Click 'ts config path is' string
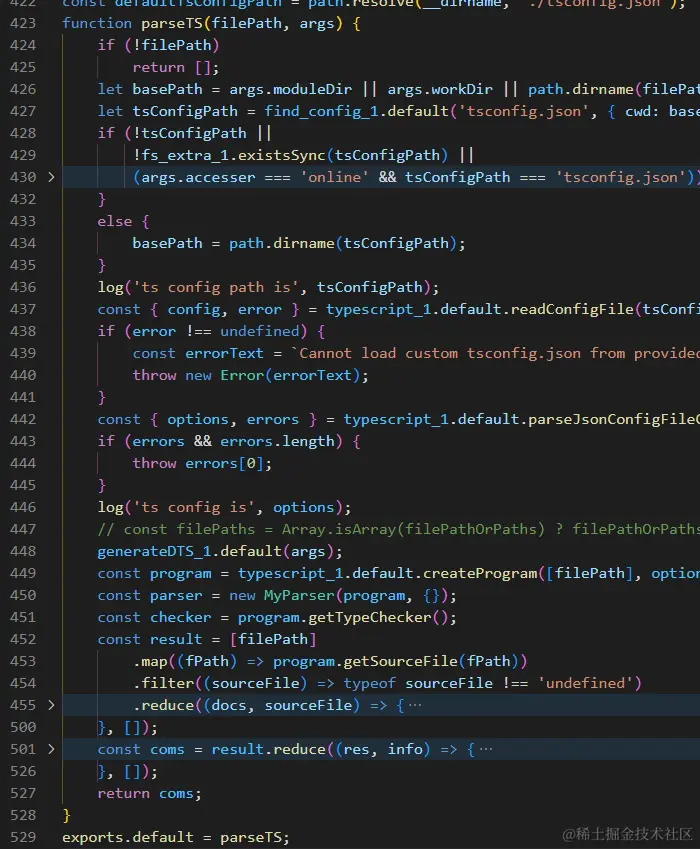 tap(215, 287)
